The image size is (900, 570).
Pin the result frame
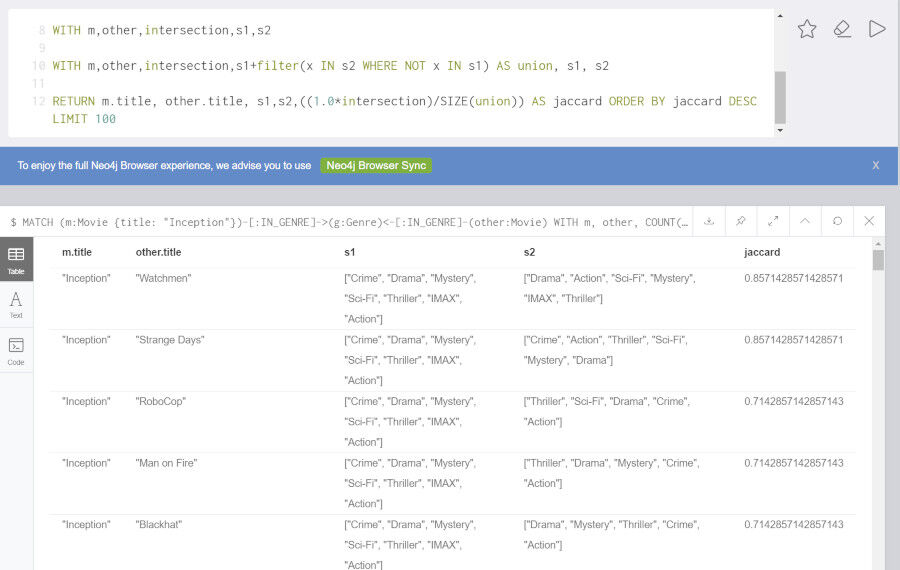(741, 221)
